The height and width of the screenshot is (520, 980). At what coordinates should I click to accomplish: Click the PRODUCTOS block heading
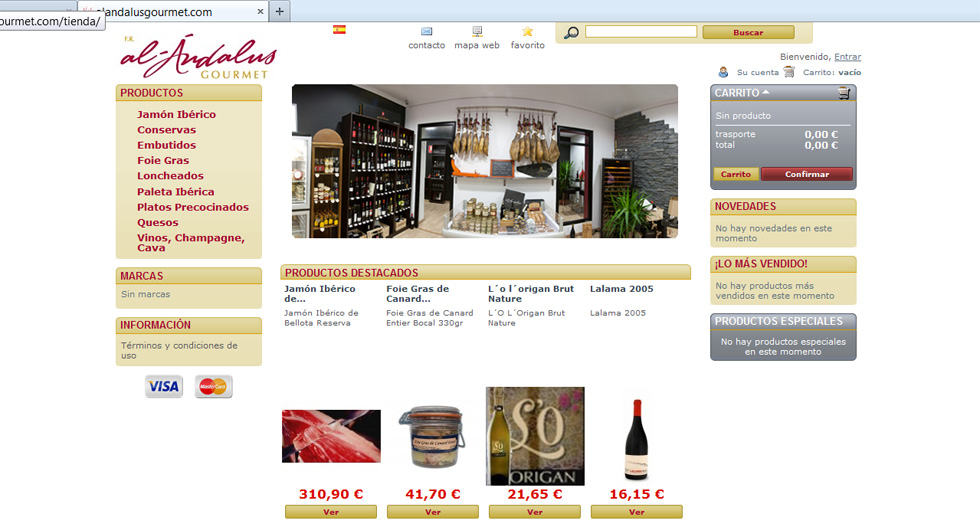(x=151, y=92)
